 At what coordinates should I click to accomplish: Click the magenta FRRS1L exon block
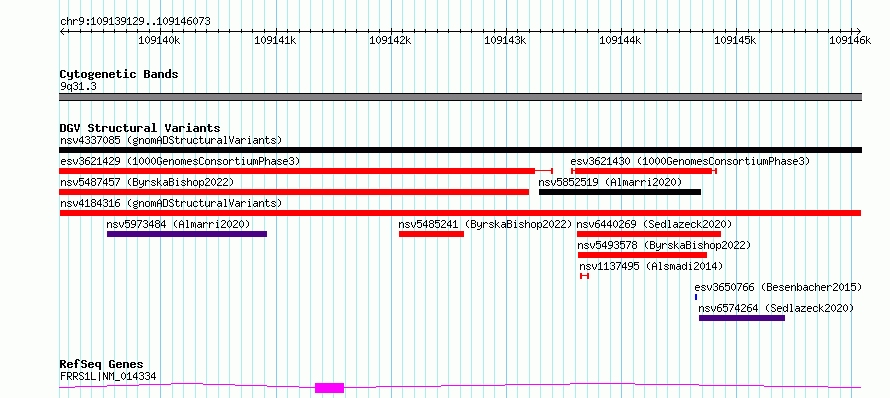point(329,388)
